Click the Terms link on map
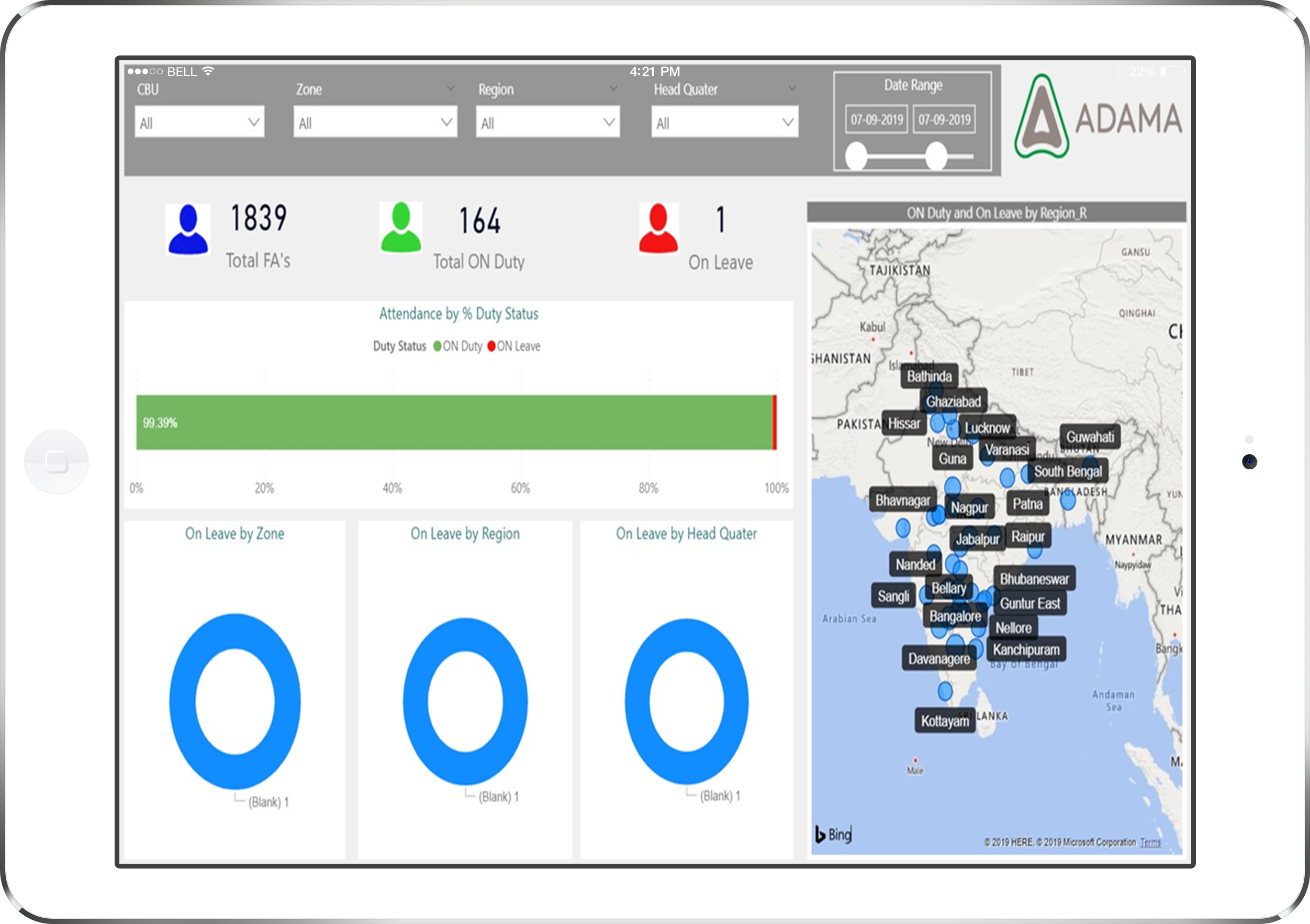Screen dimensions: 1310x924 (1150, 842)
